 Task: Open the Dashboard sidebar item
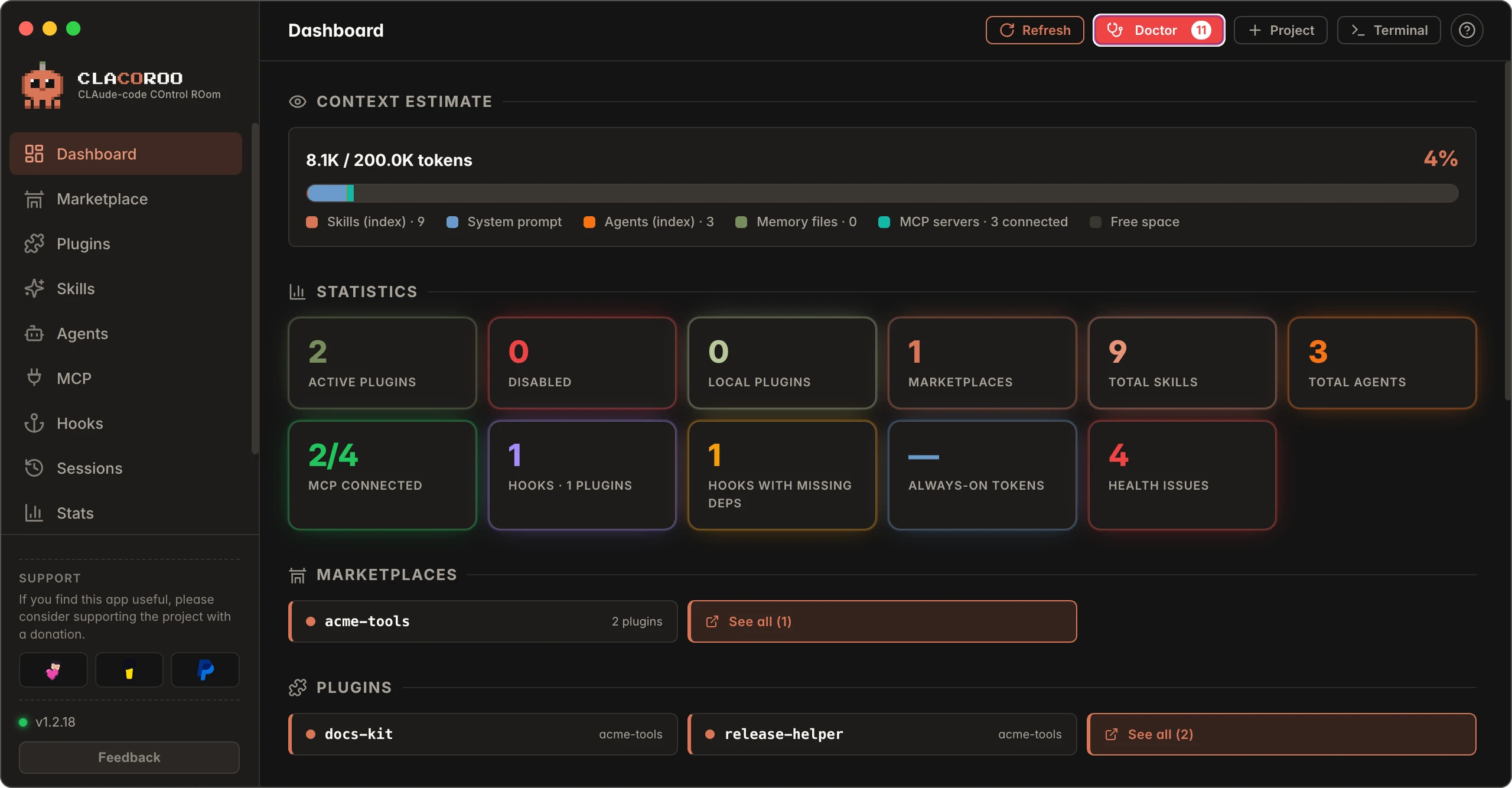126,154
